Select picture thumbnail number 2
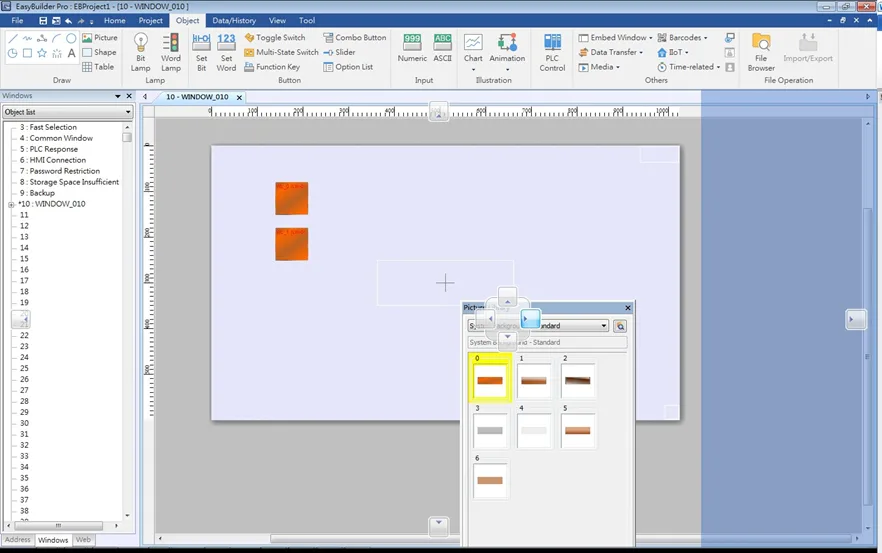 click(578, 380)
